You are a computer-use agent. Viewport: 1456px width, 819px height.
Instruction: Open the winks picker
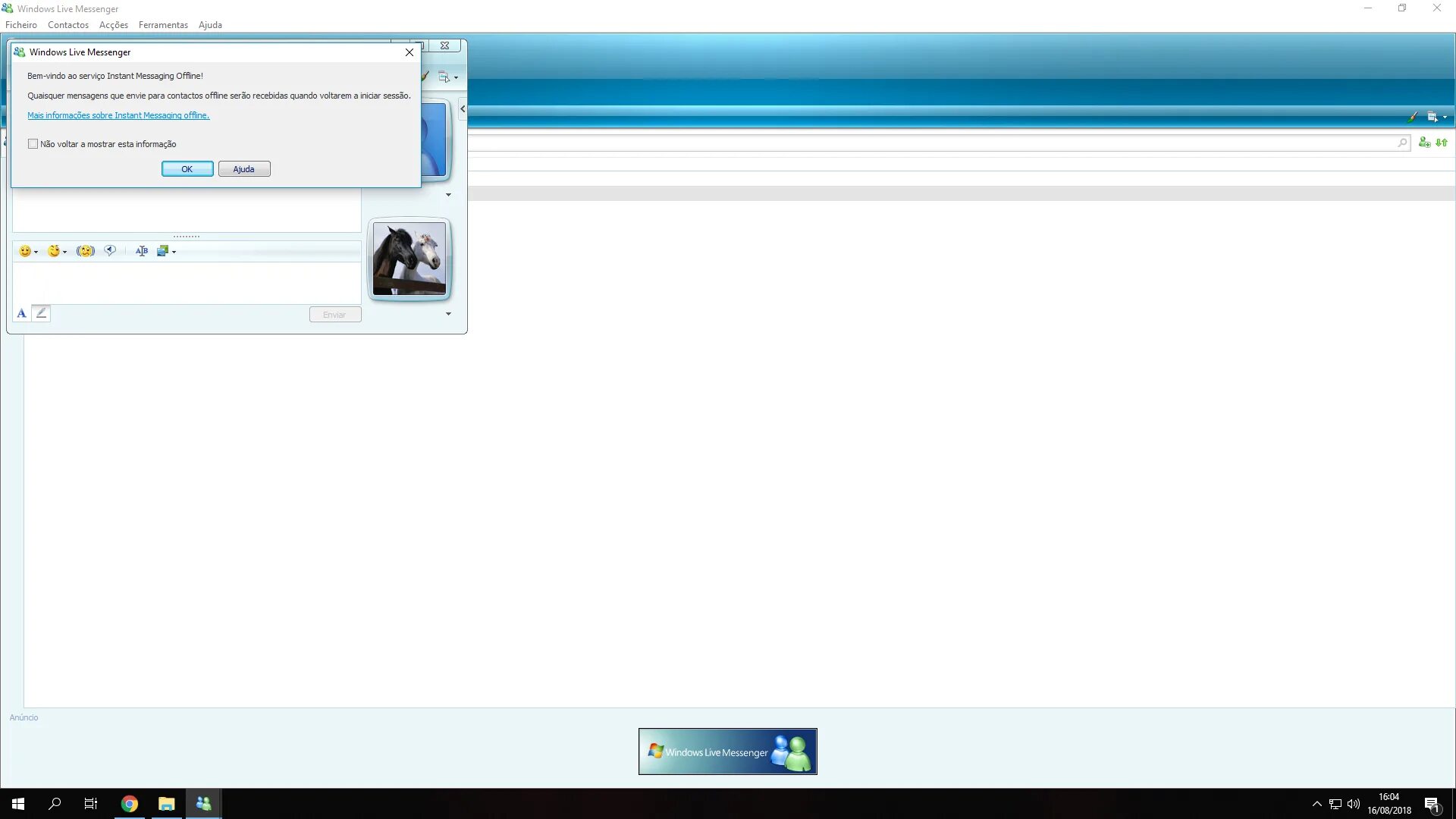pyautogui.click(x=54, y=251)
